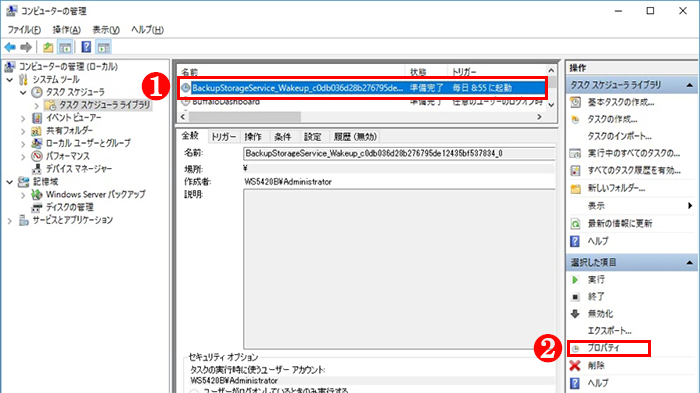Select the 全般 tab
The image size is (700, 393).
(x=190, y=136)
